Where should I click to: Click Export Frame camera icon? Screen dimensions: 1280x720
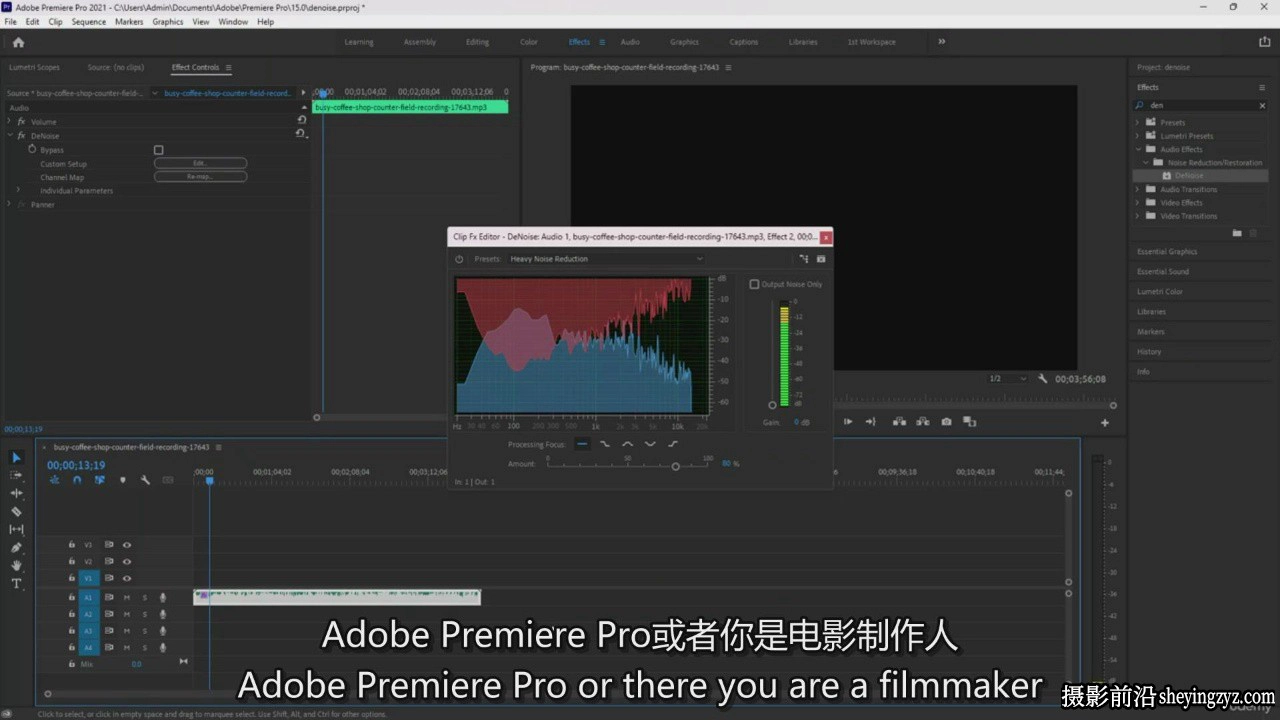click(947, 422)
